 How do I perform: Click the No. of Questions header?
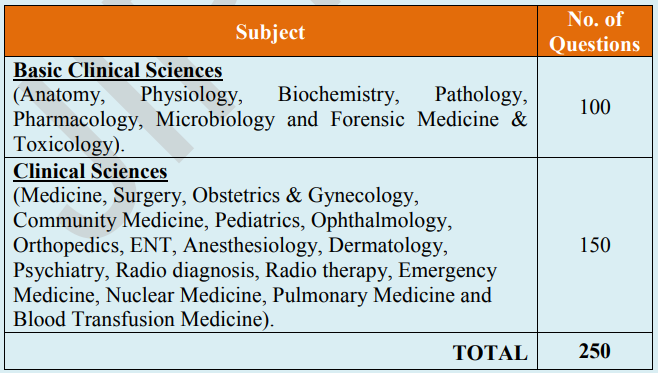595,31
